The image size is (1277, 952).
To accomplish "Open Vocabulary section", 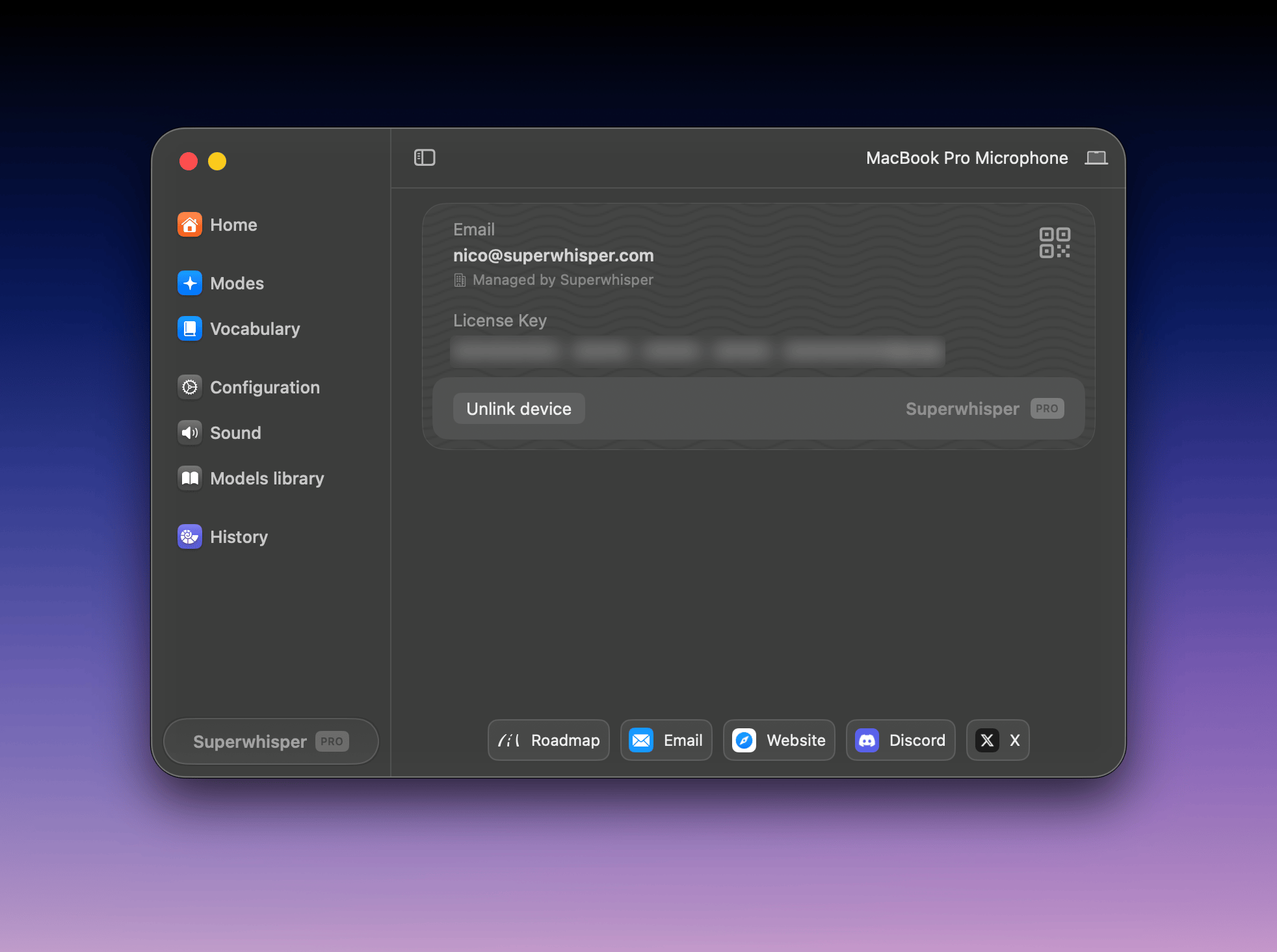I will [256, 329].
